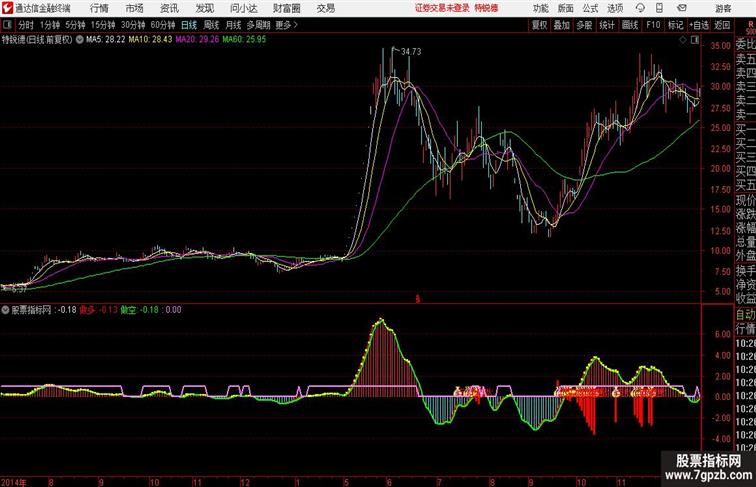Screen dimensions: 756x487
Task: Click the 特锐德(日线 前复权) chart title
Action: click(37, 40)
